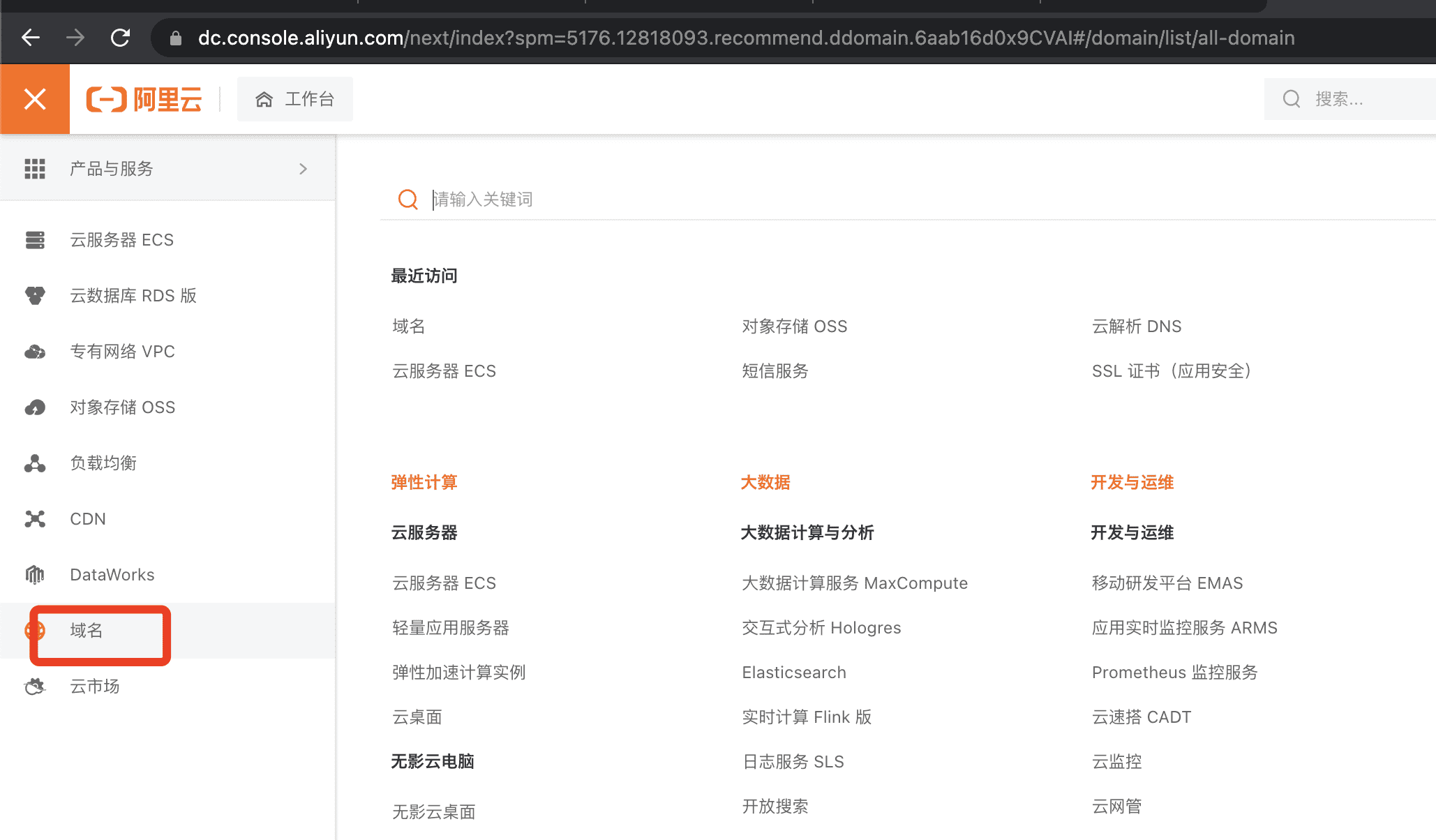Select 域名 in the sidebar menu

point(87,631)
